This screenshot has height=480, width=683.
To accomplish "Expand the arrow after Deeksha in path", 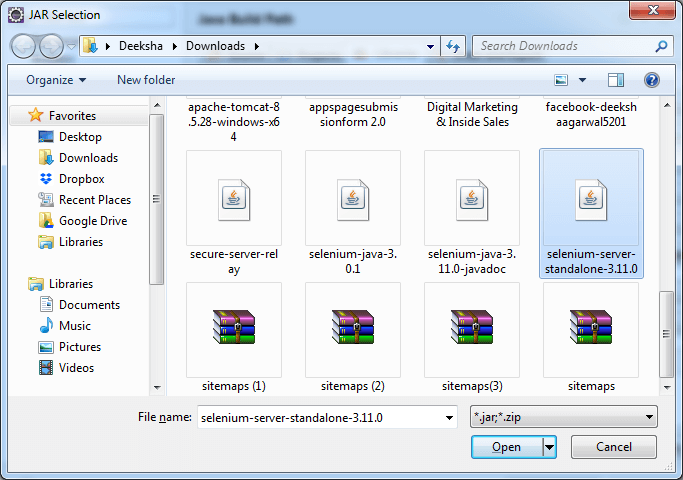I will pyautogui.click(x=175, y=46).
